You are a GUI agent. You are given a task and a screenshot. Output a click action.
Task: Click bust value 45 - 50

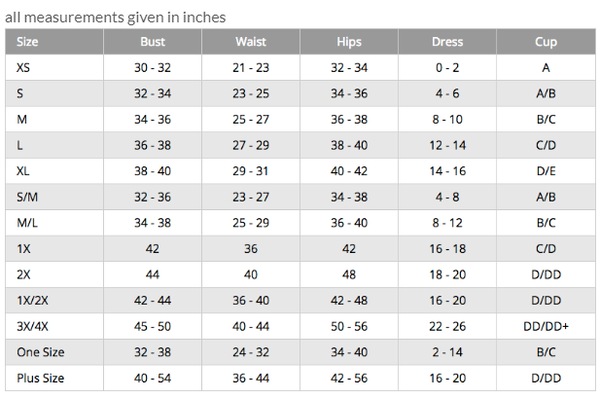click(x=152, y=326)
